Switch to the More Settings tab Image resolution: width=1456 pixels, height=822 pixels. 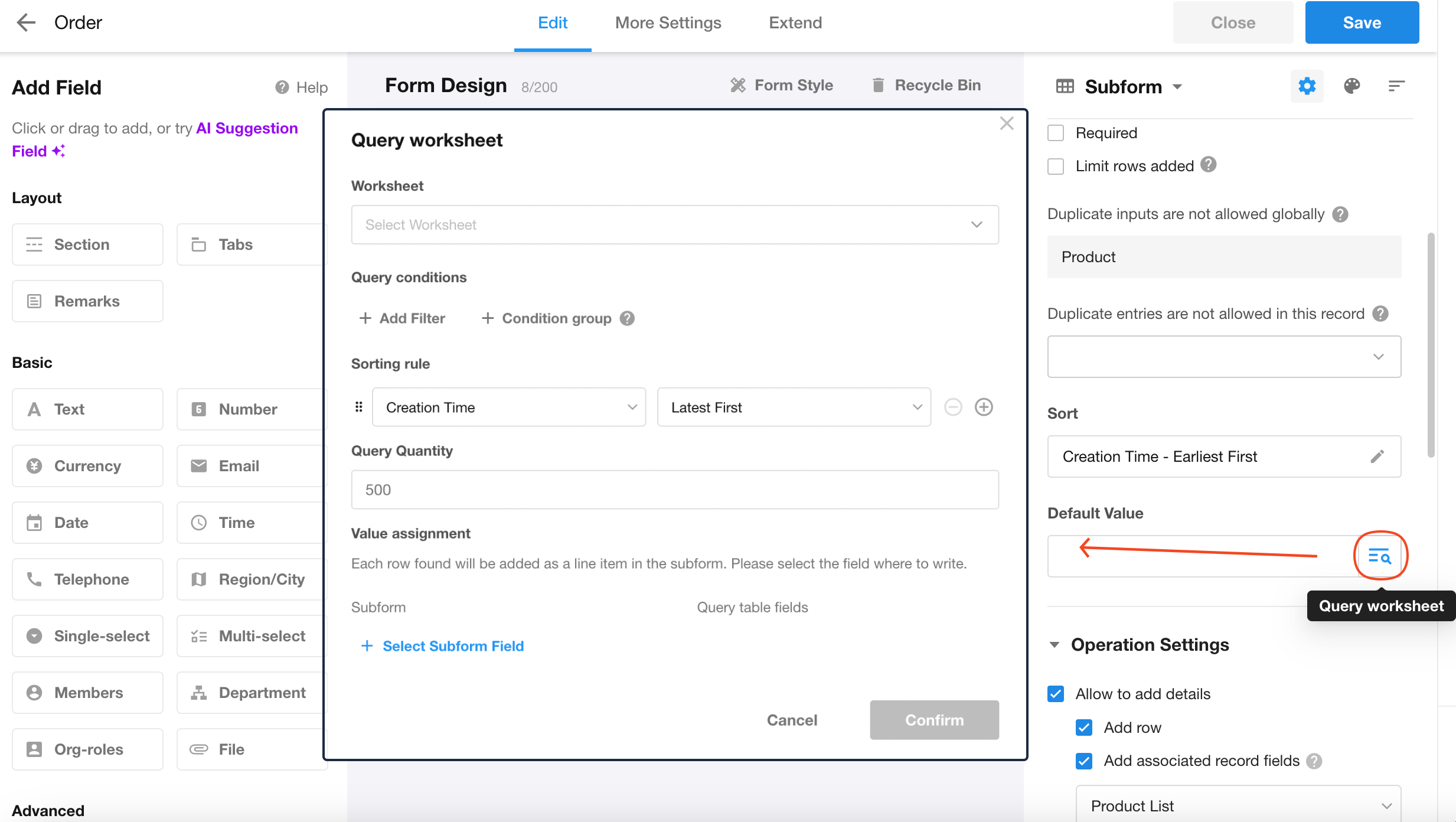pyautogui.click(x=668, y=22)
